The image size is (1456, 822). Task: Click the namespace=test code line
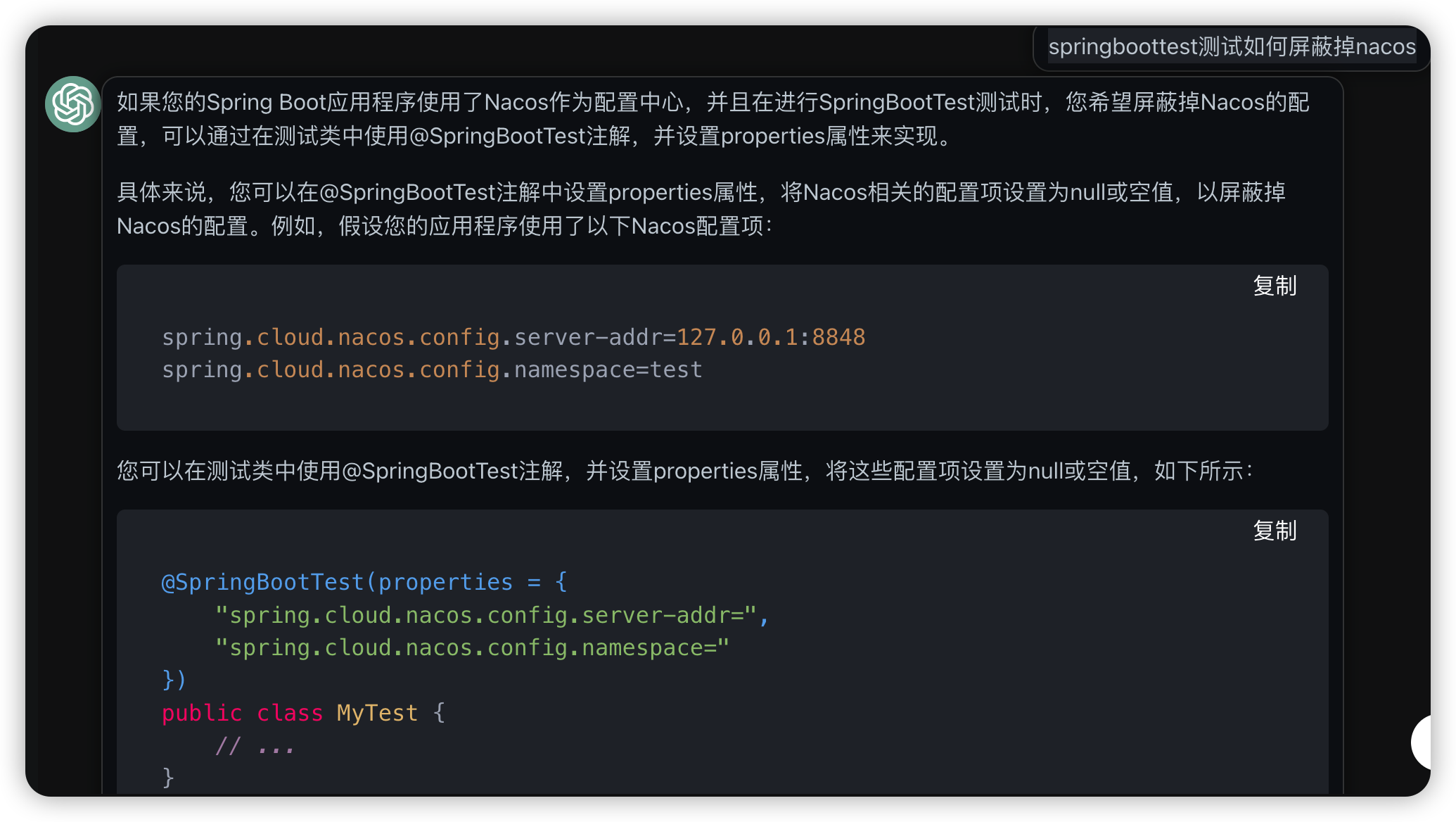point(432,369)
